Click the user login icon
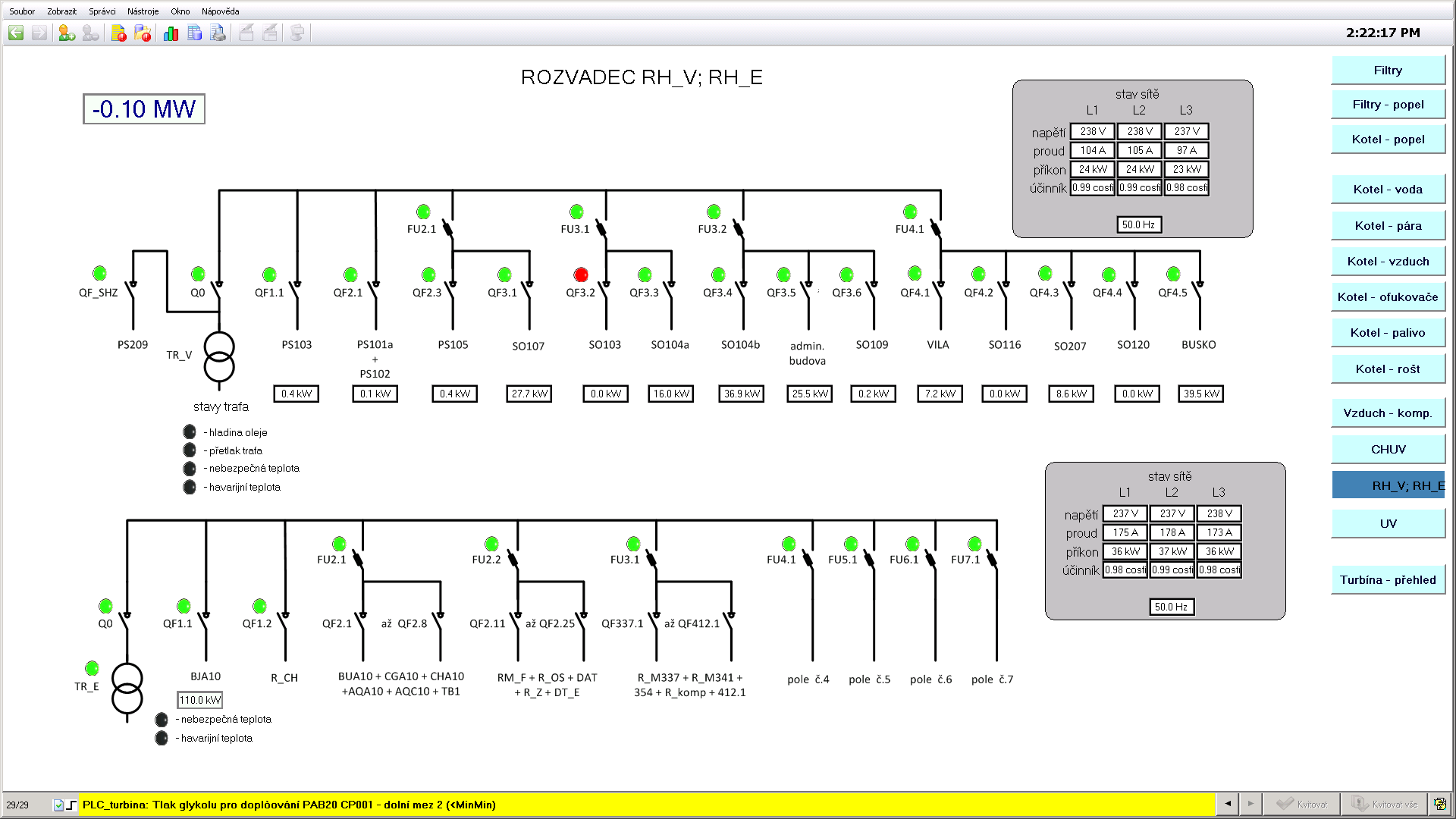 tap(67, 33)
